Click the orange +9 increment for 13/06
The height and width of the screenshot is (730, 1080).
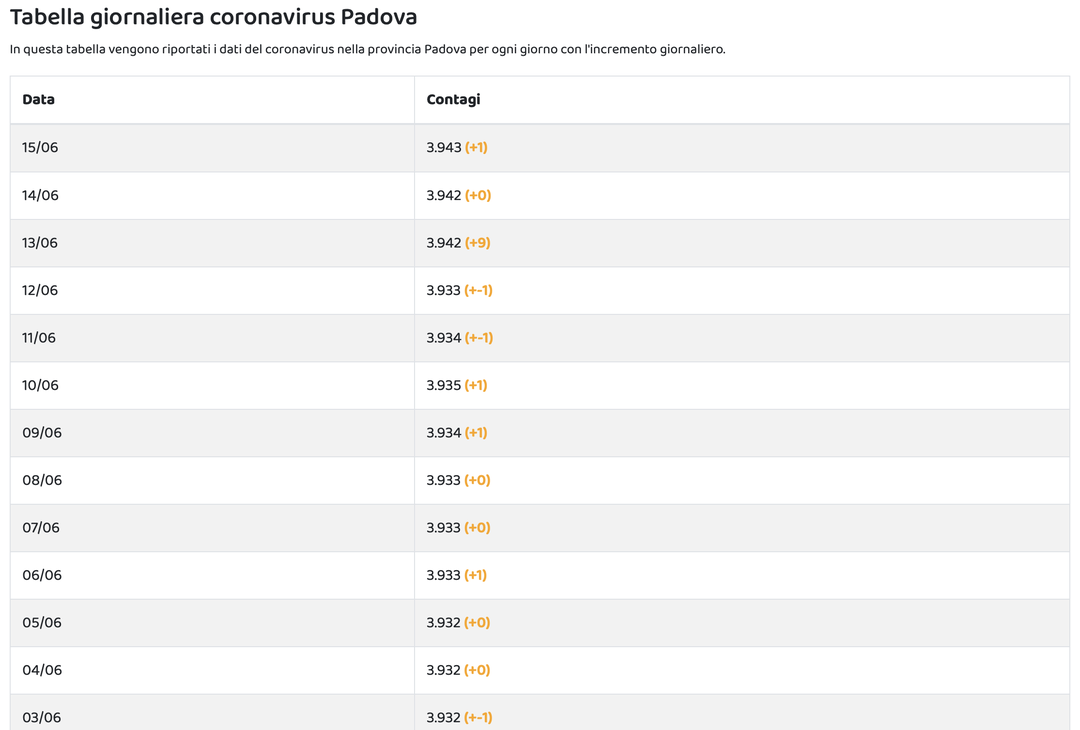(x=478, y=243)
